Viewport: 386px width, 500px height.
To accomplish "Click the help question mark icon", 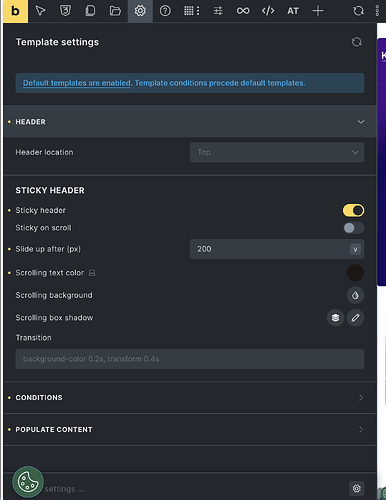I will [x=165, y=11].
